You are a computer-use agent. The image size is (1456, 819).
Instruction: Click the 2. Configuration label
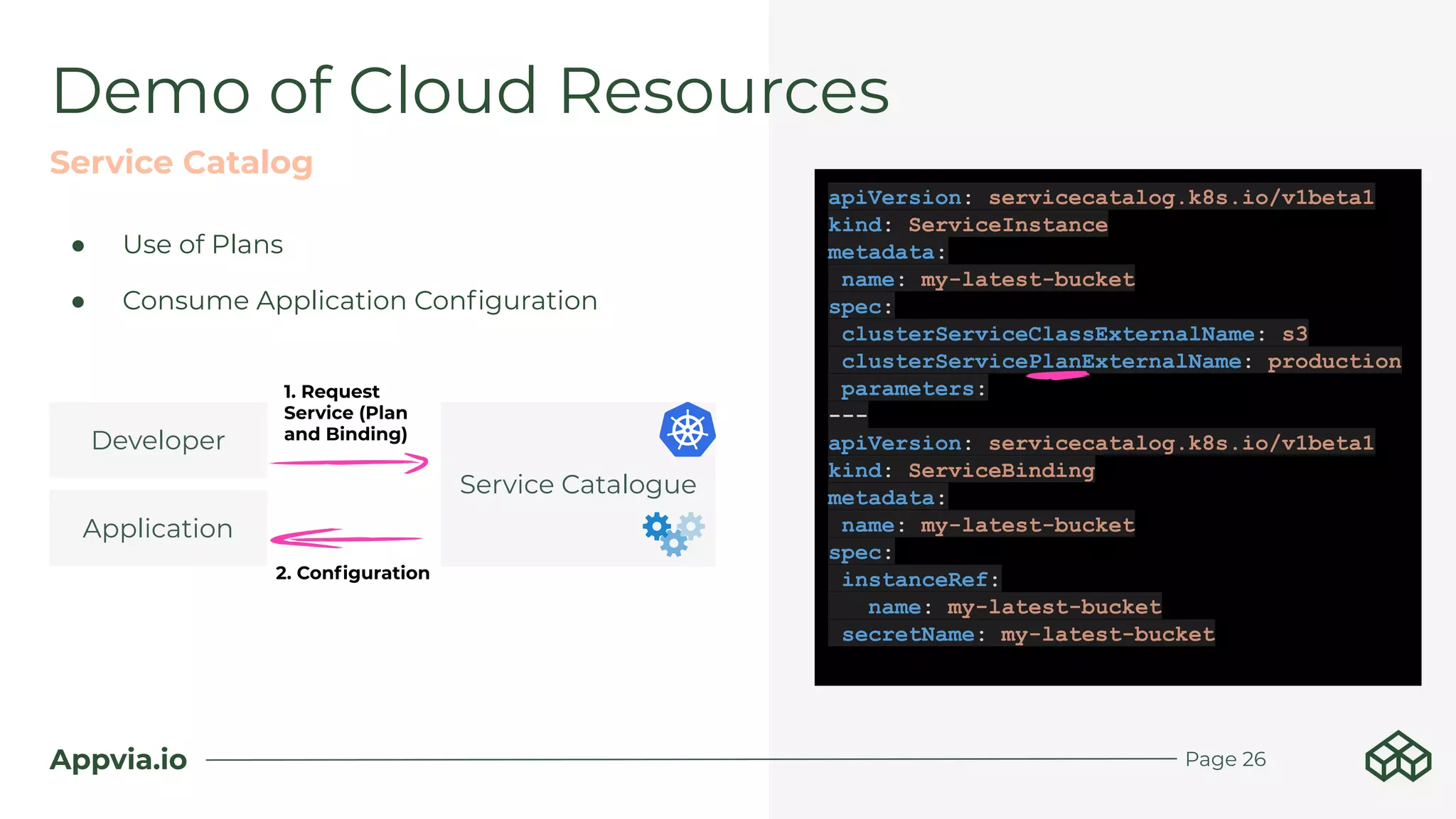coord(353,573)
